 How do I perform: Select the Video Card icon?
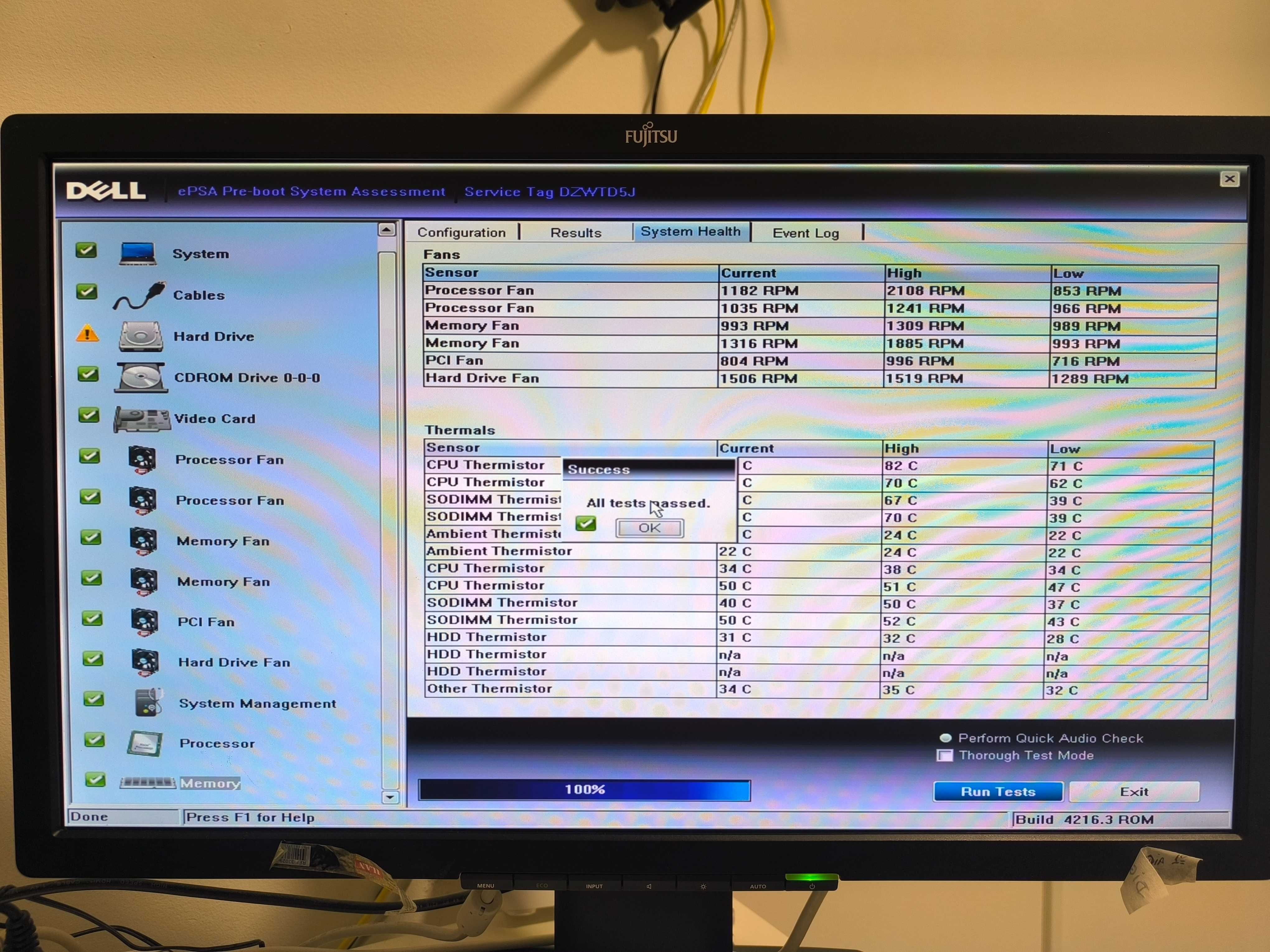click(142, 419)
